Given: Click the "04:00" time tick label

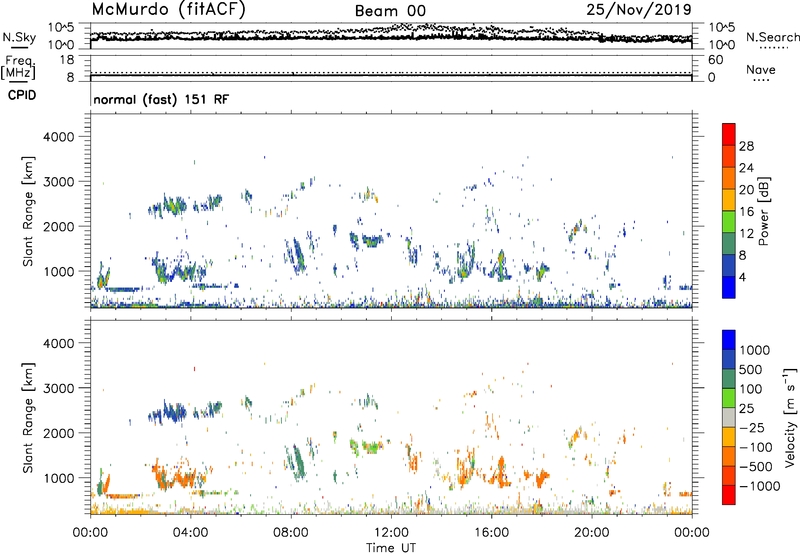Looking at the screenshot, I should coord(190,533).
